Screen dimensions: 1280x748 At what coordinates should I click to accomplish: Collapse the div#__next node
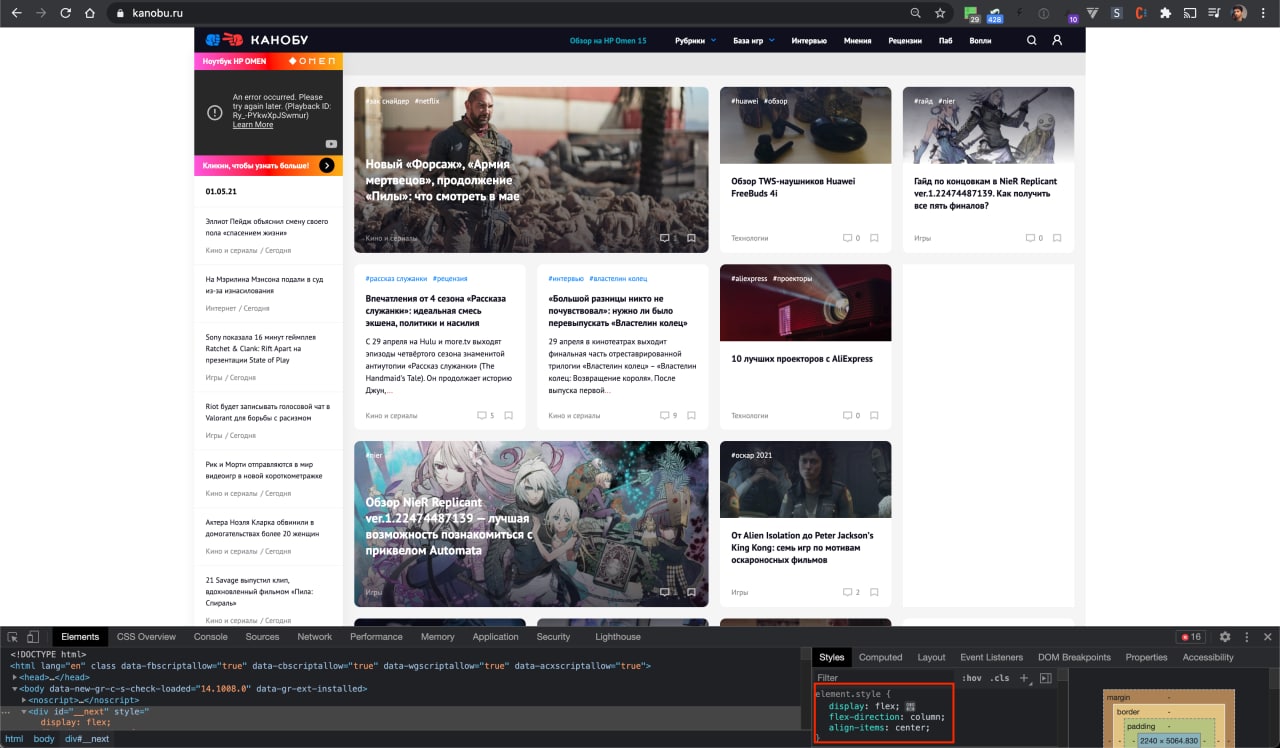tap(24, 712)
